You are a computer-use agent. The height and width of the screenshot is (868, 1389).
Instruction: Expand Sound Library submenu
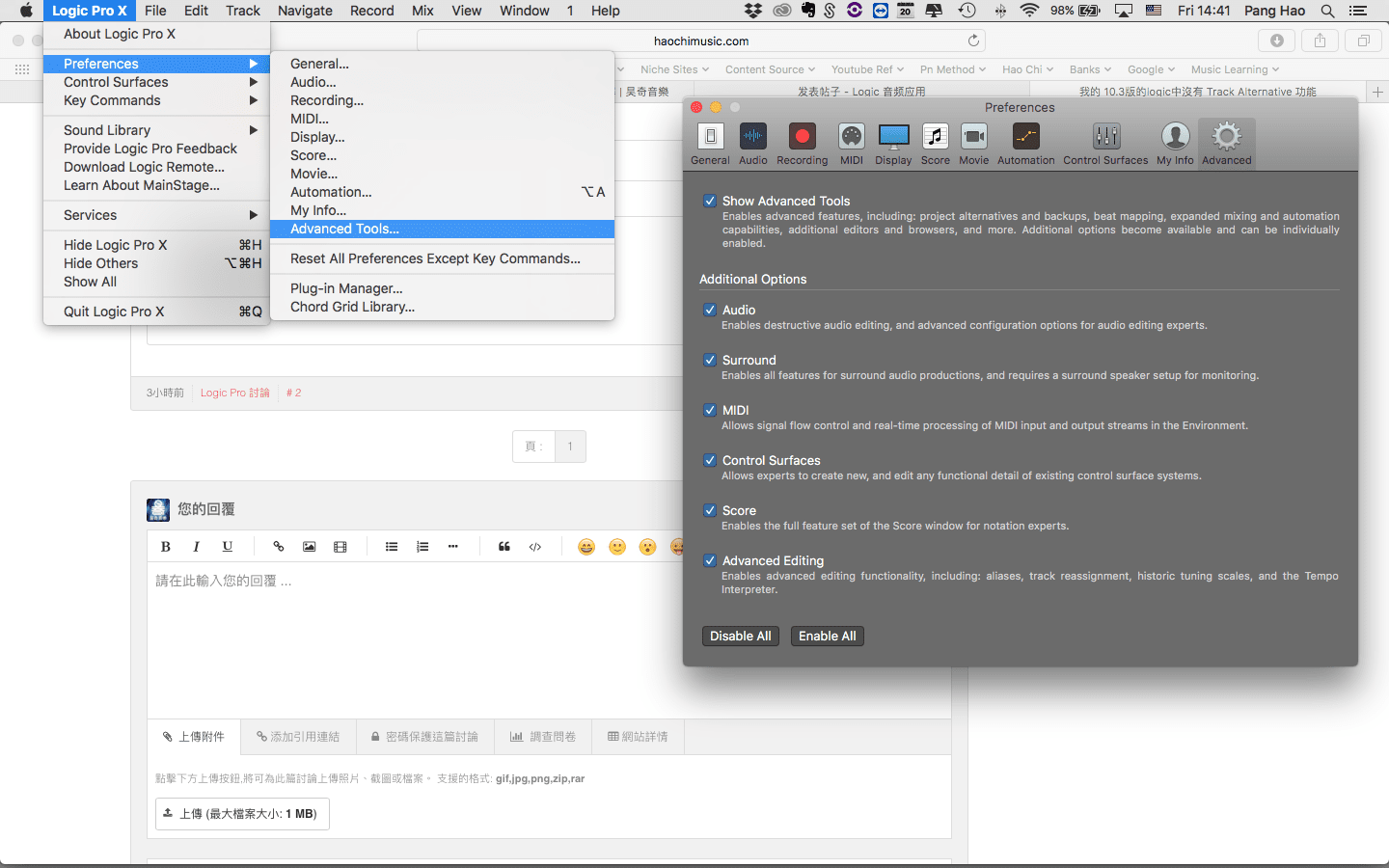tap(156, 130)
